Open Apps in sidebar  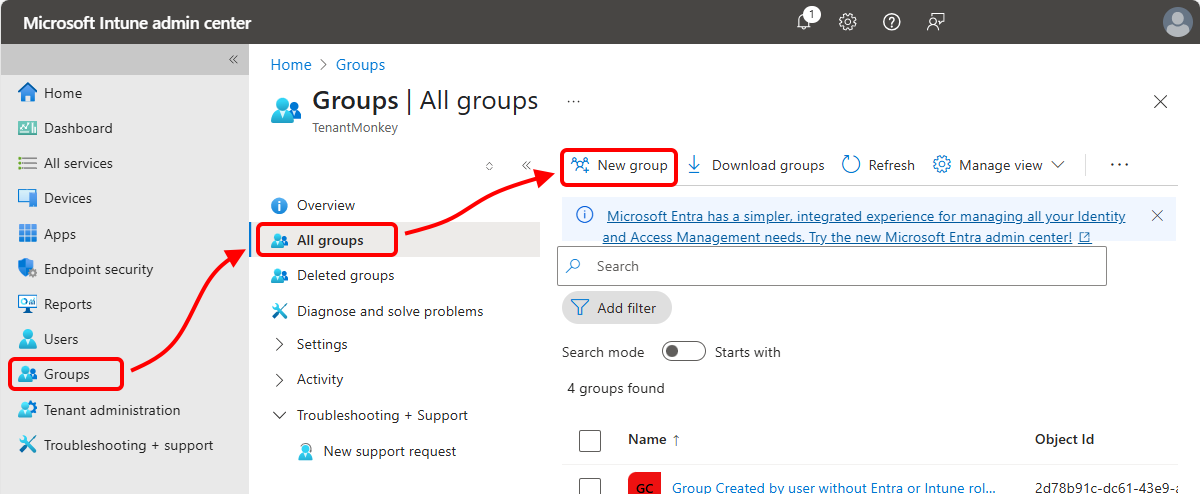48,234
